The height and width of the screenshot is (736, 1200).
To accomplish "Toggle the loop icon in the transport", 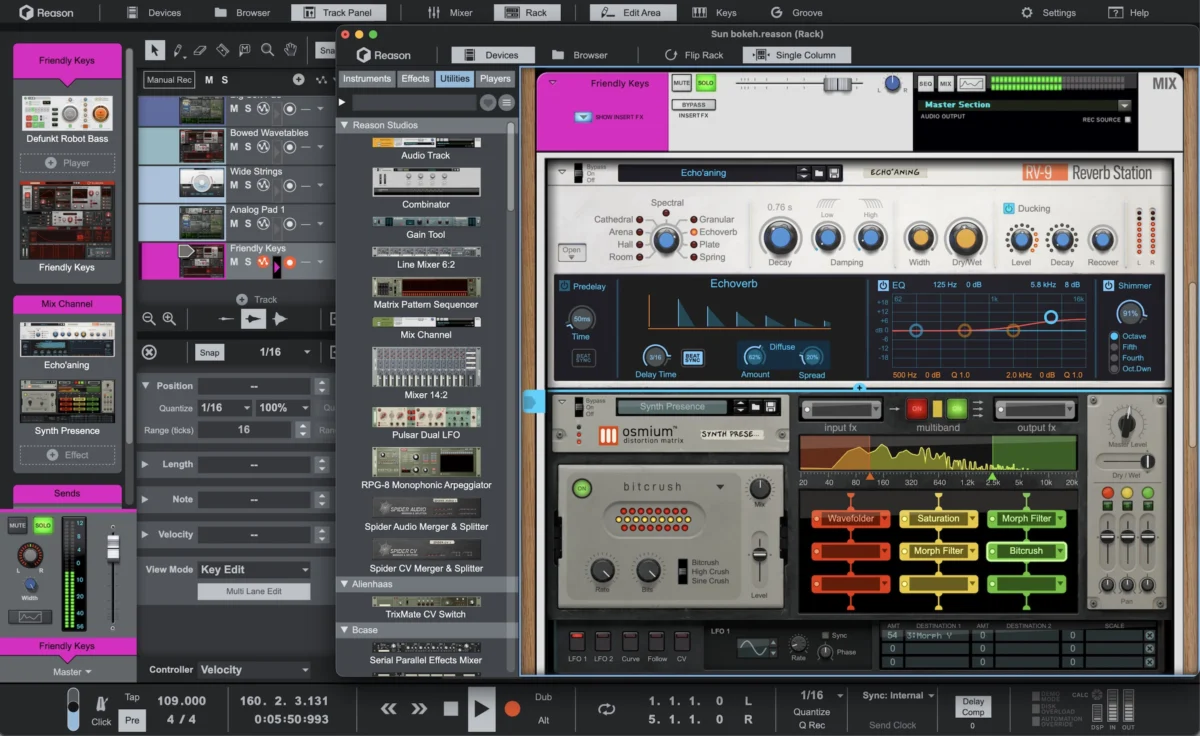I will coord(606,709).
